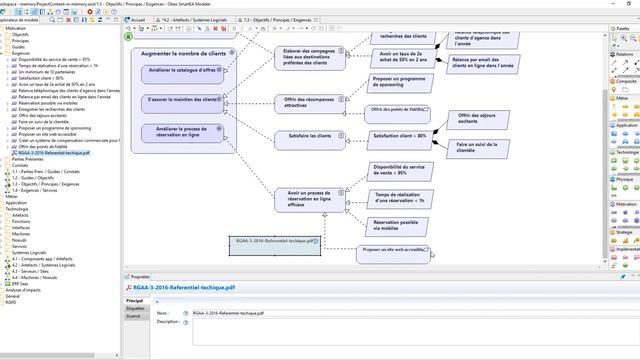Expand 'Offrir des points de fidélité' tree item

point(8,147)
